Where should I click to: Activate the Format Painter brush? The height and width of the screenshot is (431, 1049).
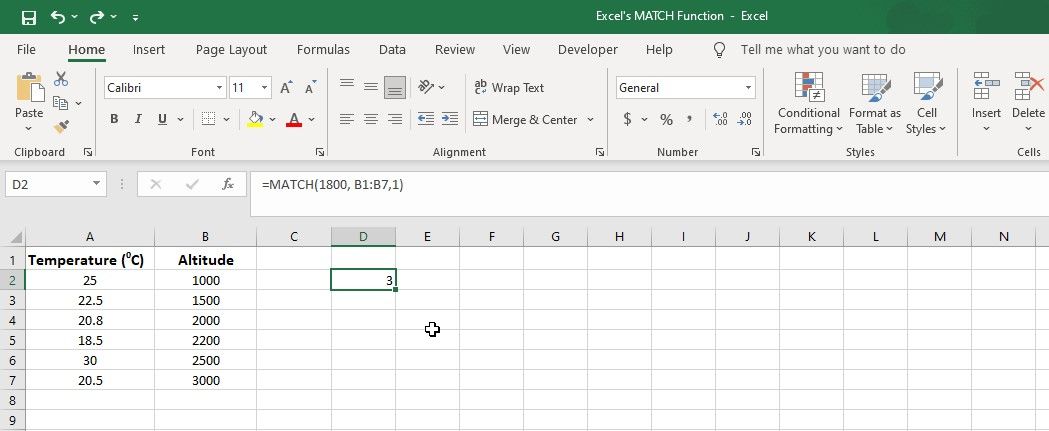[61, 126]
